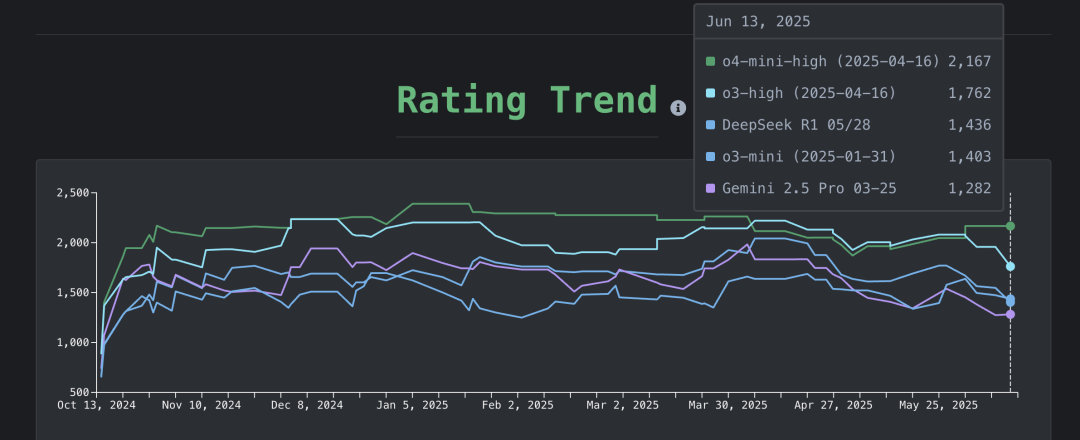Click the o3-mini legend color swatch

[x=711, y=156]
